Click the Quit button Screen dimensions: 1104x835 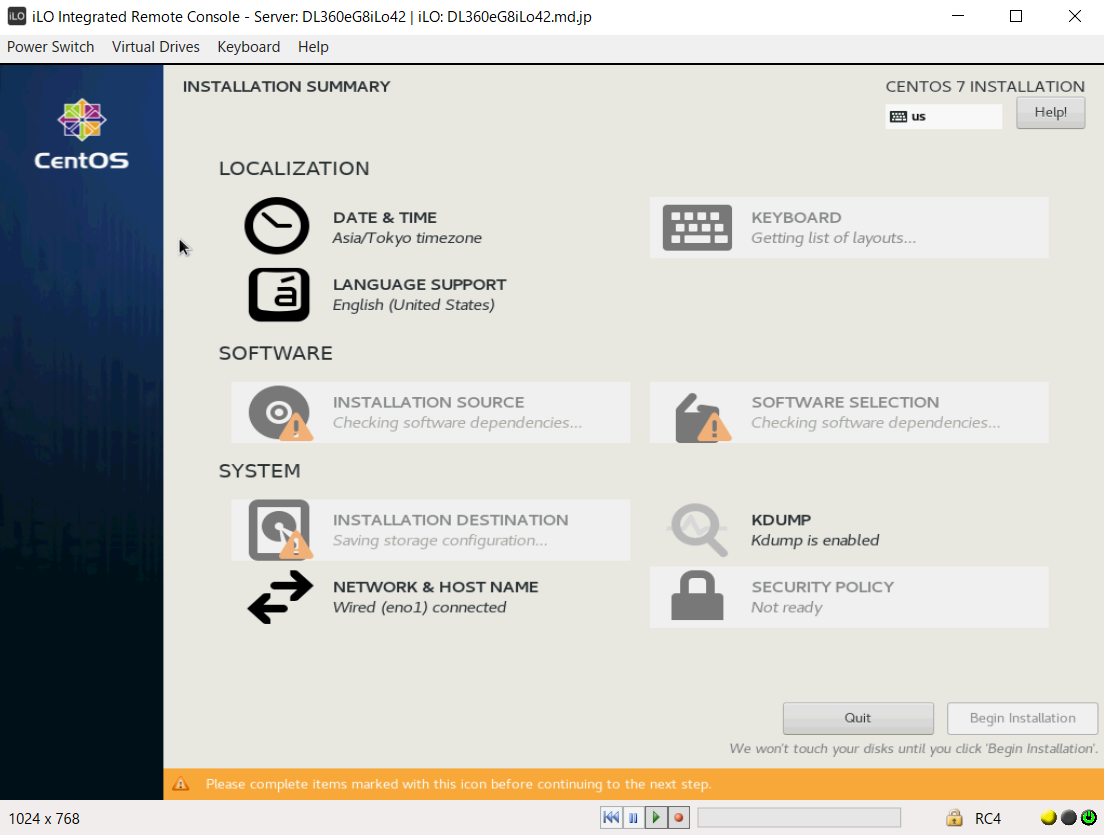858,718
